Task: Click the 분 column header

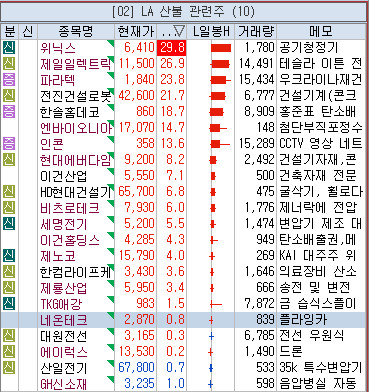Action: 9,31
